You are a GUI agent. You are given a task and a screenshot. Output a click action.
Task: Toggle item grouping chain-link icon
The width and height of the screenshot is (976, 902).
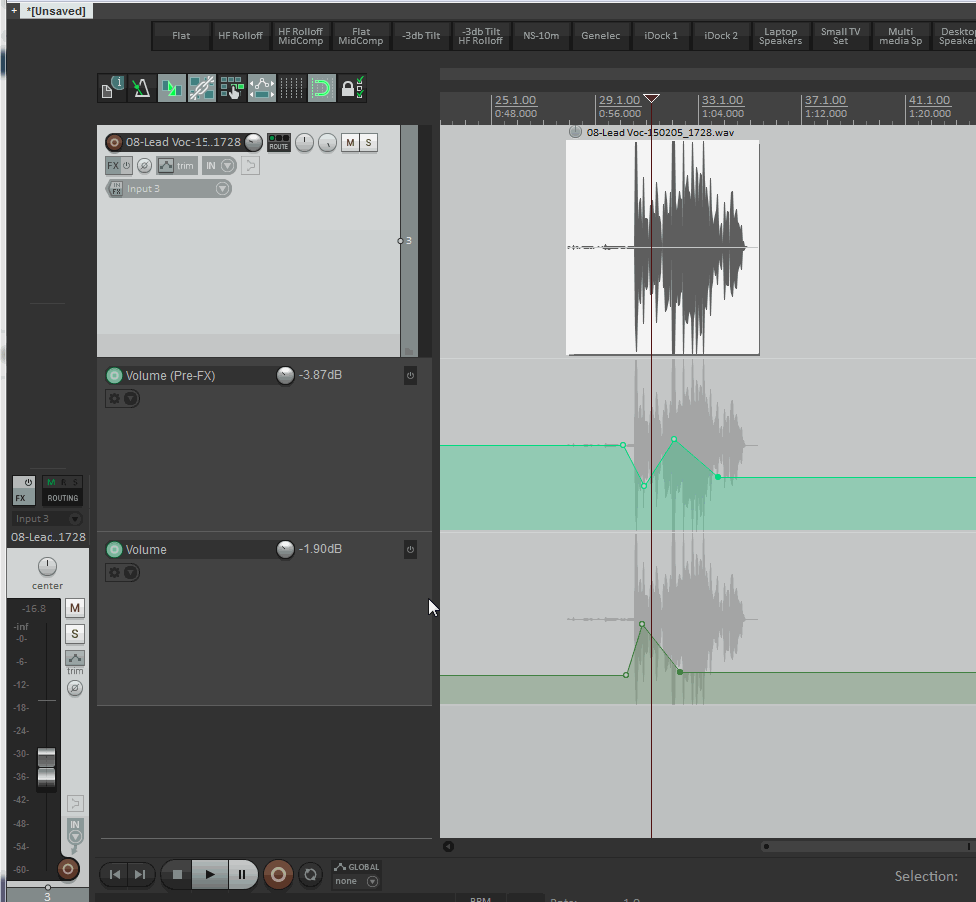point(201,88)
